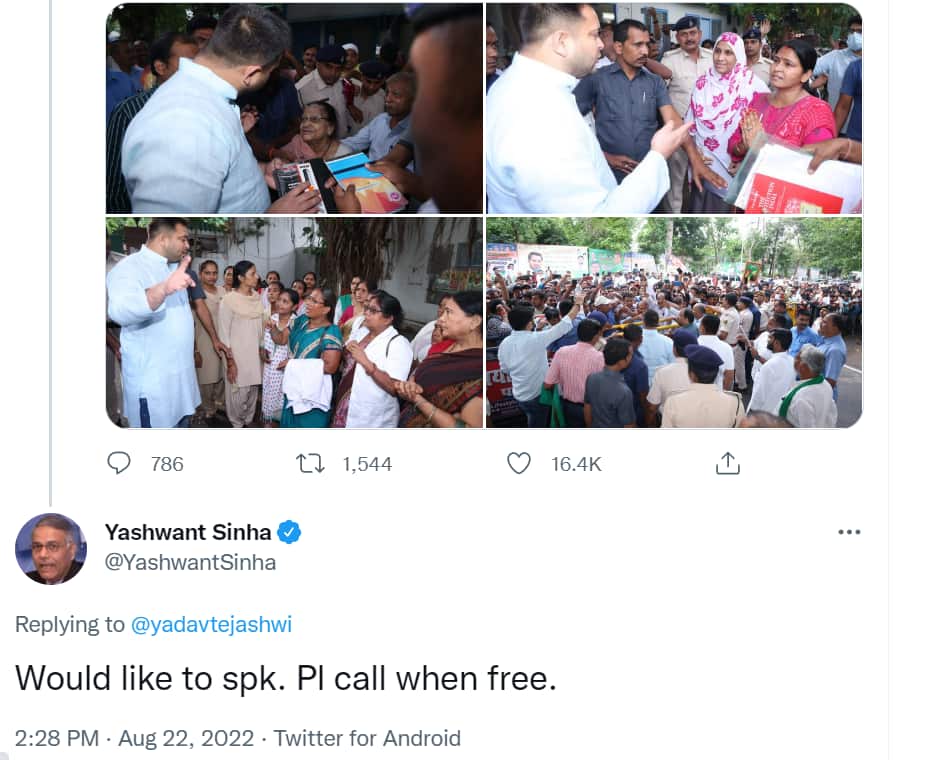This screenshot has width=931, height=760.
Task: Open the @YashwantSinha handle
Action: click(190, 562)
